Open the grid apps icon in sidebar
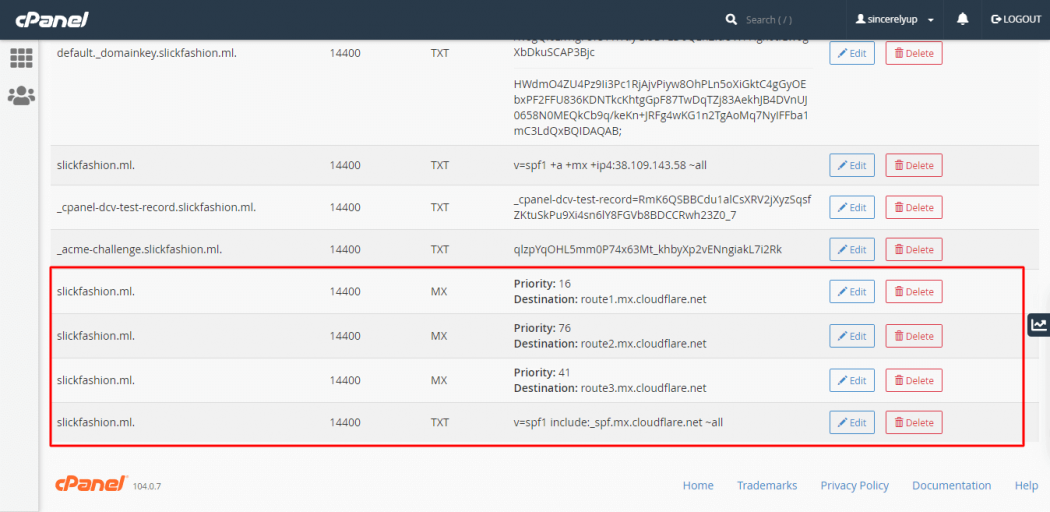Screen dimensions: 1050x512 click(21, 58)
